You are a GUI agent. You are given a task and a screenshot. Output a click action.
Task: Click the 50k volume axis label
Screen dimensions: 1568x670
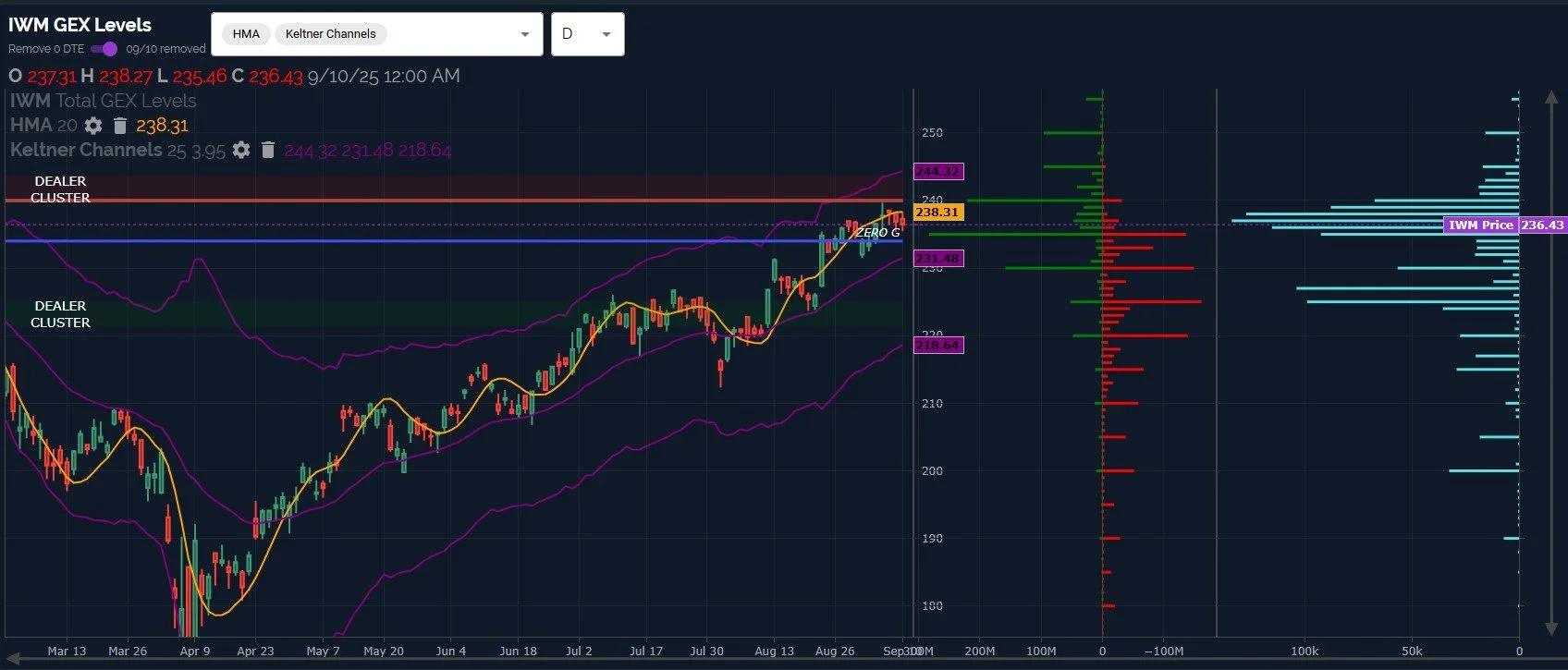click(x=1412, y=651)
